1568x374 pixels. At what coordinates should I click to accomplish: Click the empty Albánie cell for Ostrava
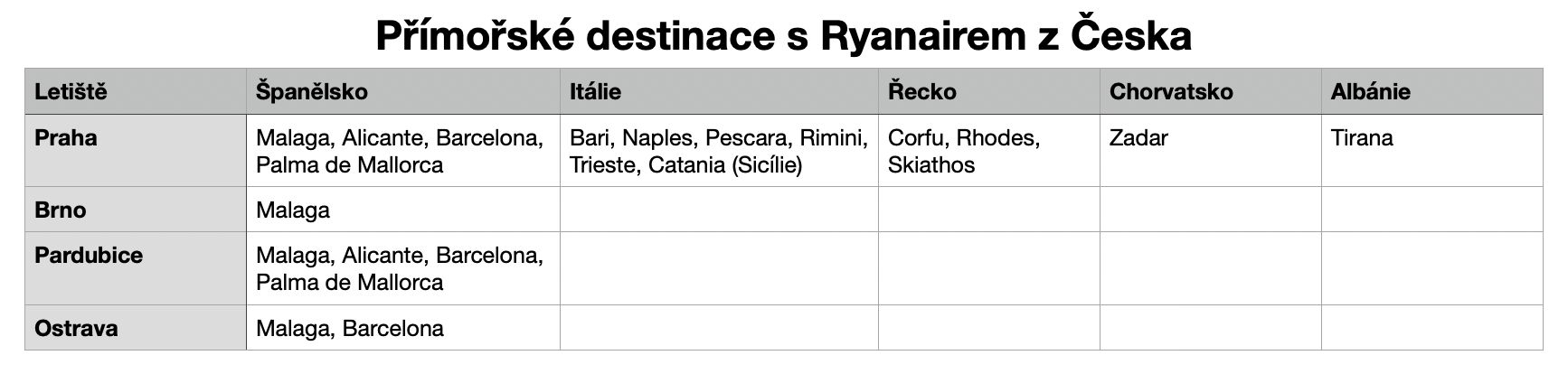tap(1431, 328)
